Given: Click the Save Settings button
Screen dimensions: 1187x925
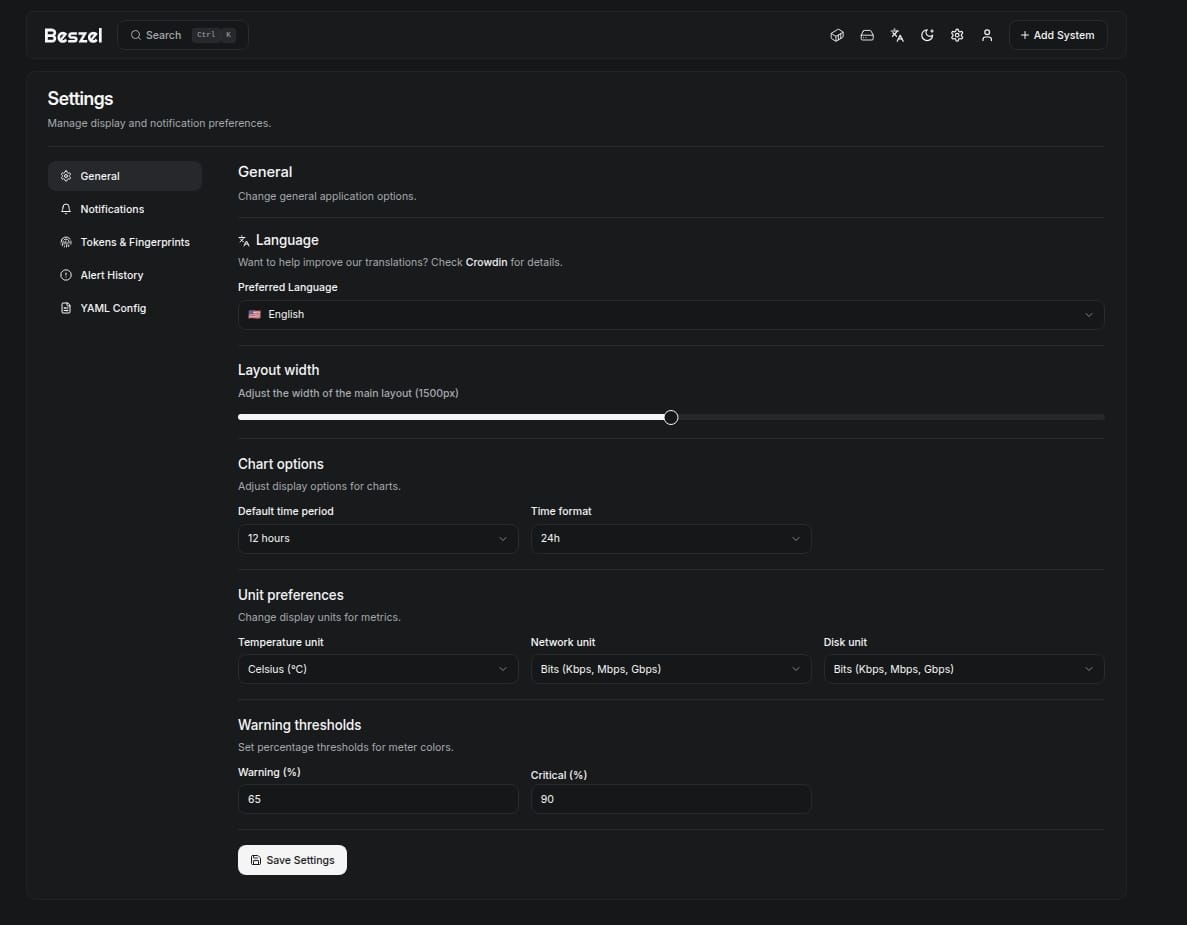Looking at the screenshot, I should (x=292, y=860).
